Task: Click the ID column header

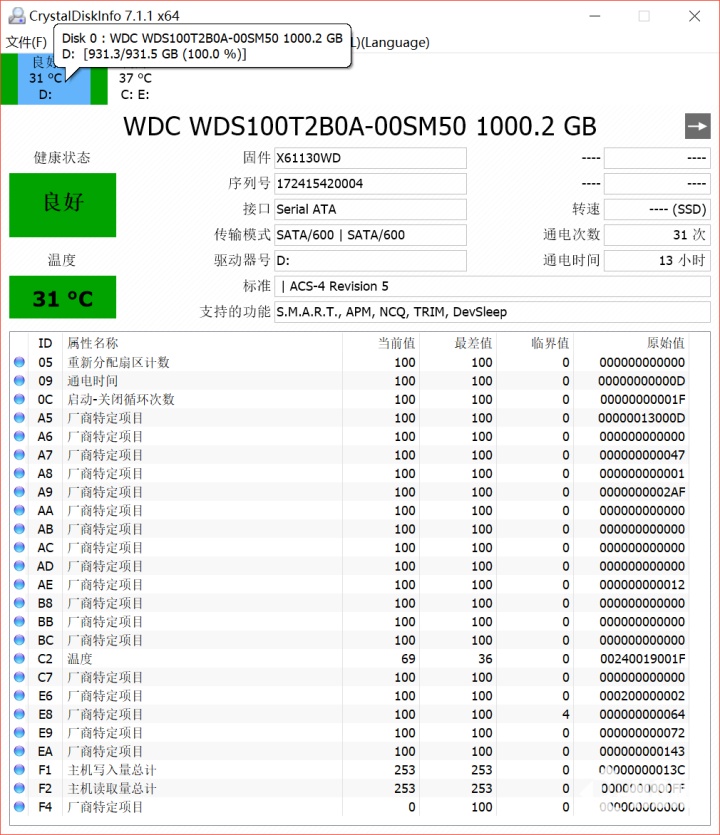Action: click(45, 343)
